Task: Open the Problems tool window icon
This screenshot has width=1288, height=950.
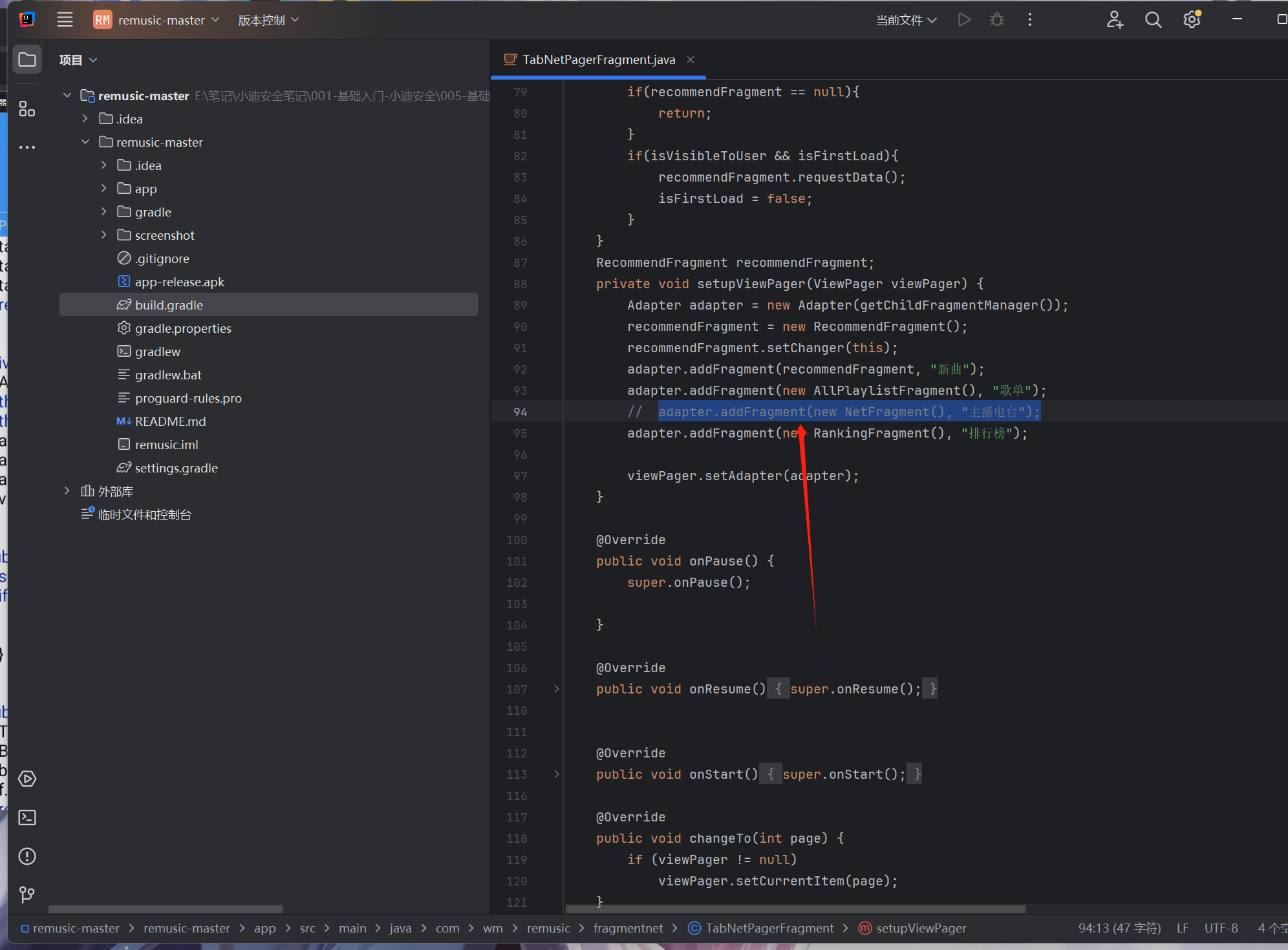Action: [x=27, y=856]
